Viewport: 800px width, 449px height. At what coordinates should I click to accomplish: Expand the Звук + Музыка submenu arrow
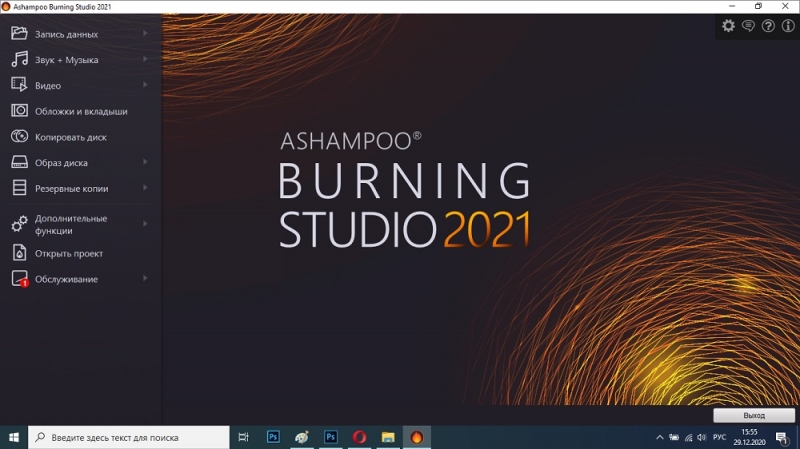click(145, 59)
